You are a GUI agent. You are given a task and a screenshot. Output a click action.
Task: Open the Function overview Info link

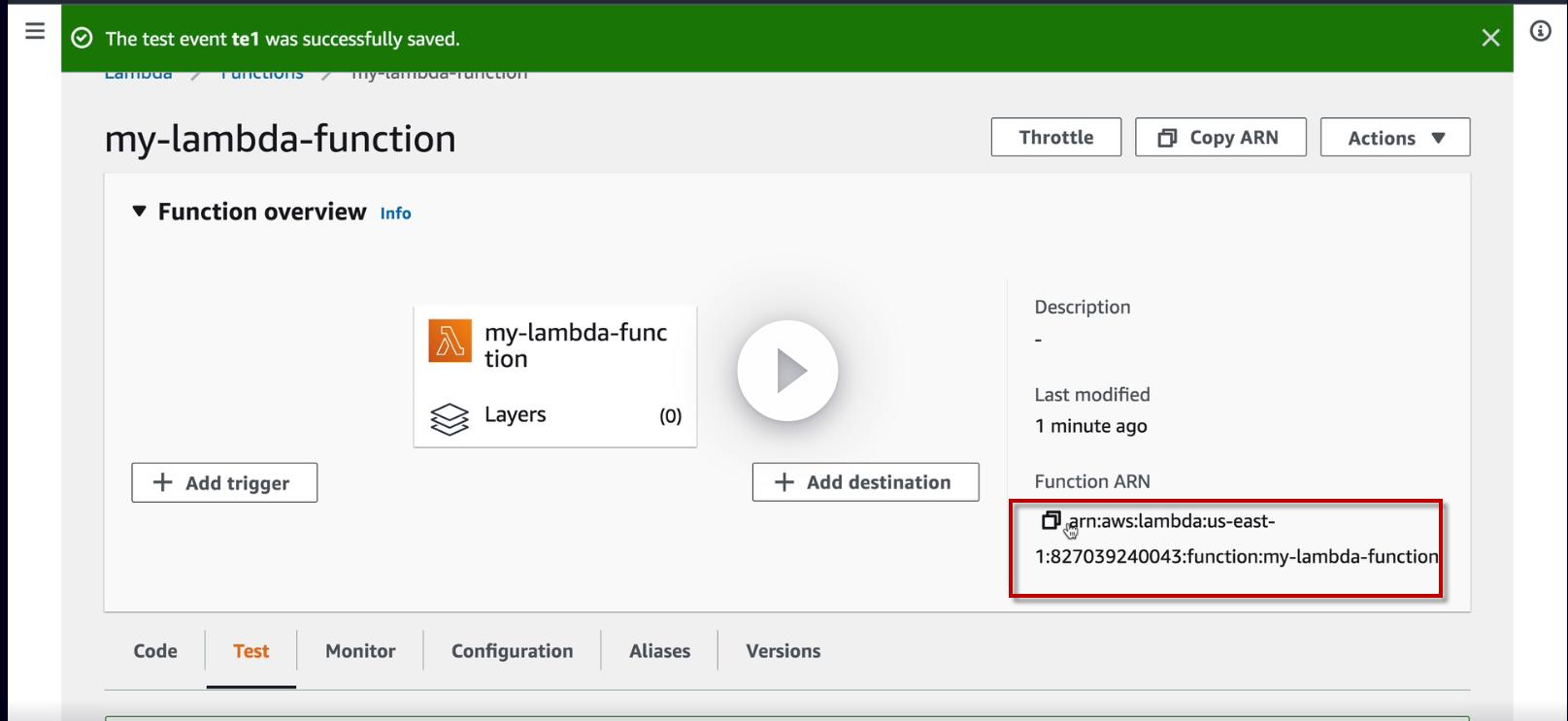[x=395, y=213]
